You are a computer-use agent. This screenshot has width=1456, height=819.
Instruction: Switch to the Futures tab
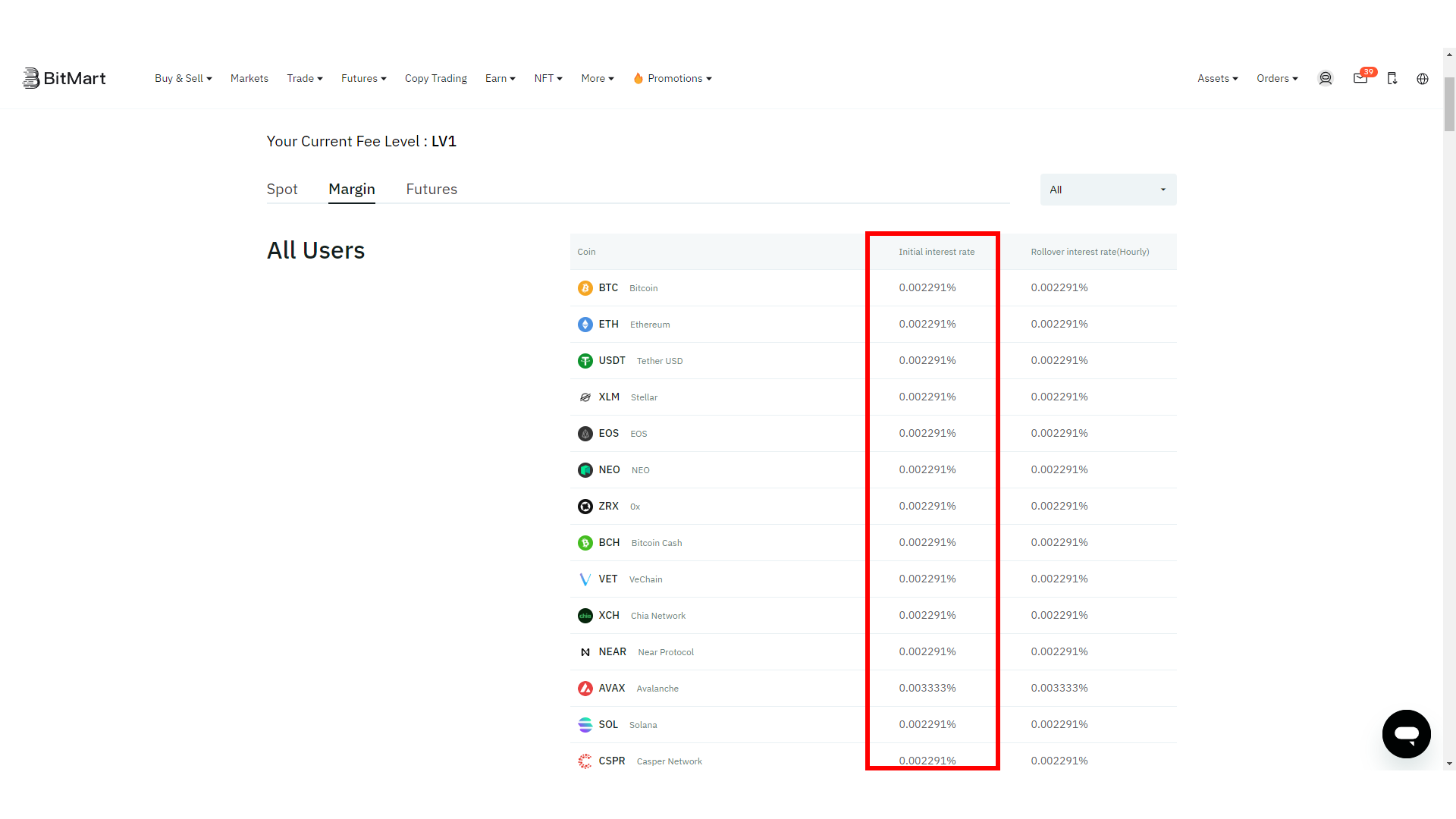pos(431,189)
